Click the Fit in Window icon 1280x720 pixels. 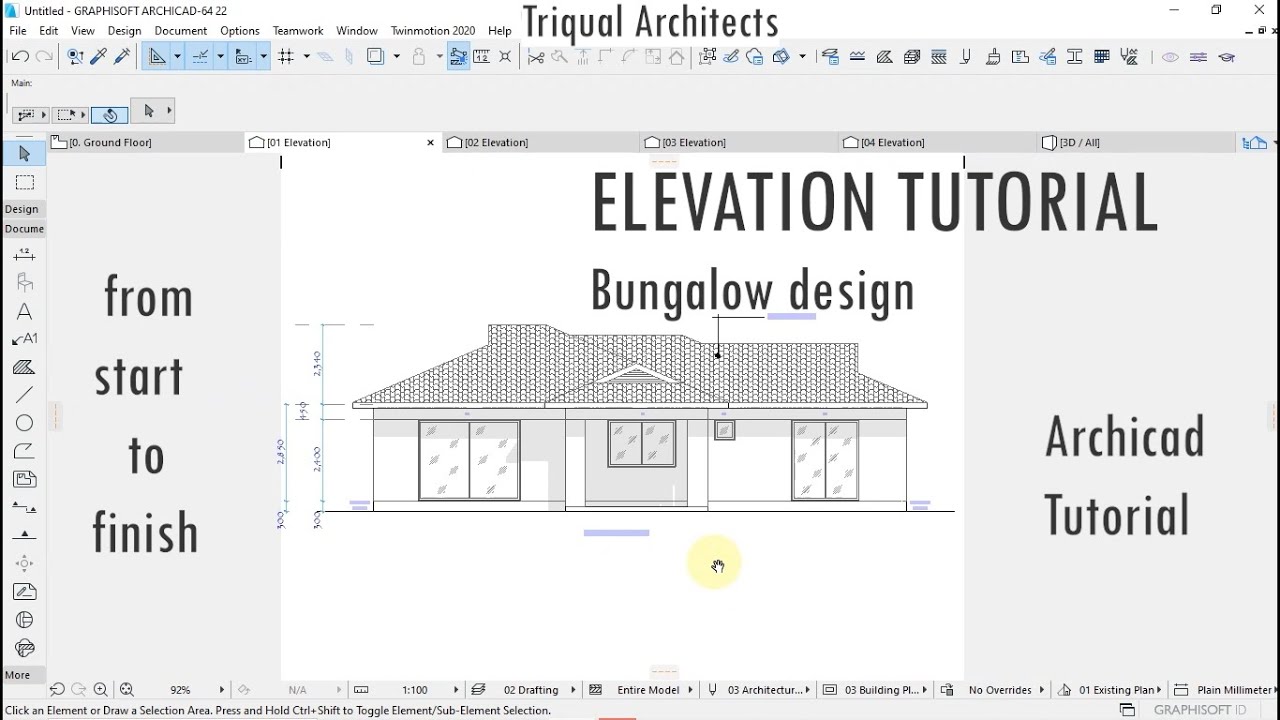tap(126, 690)
